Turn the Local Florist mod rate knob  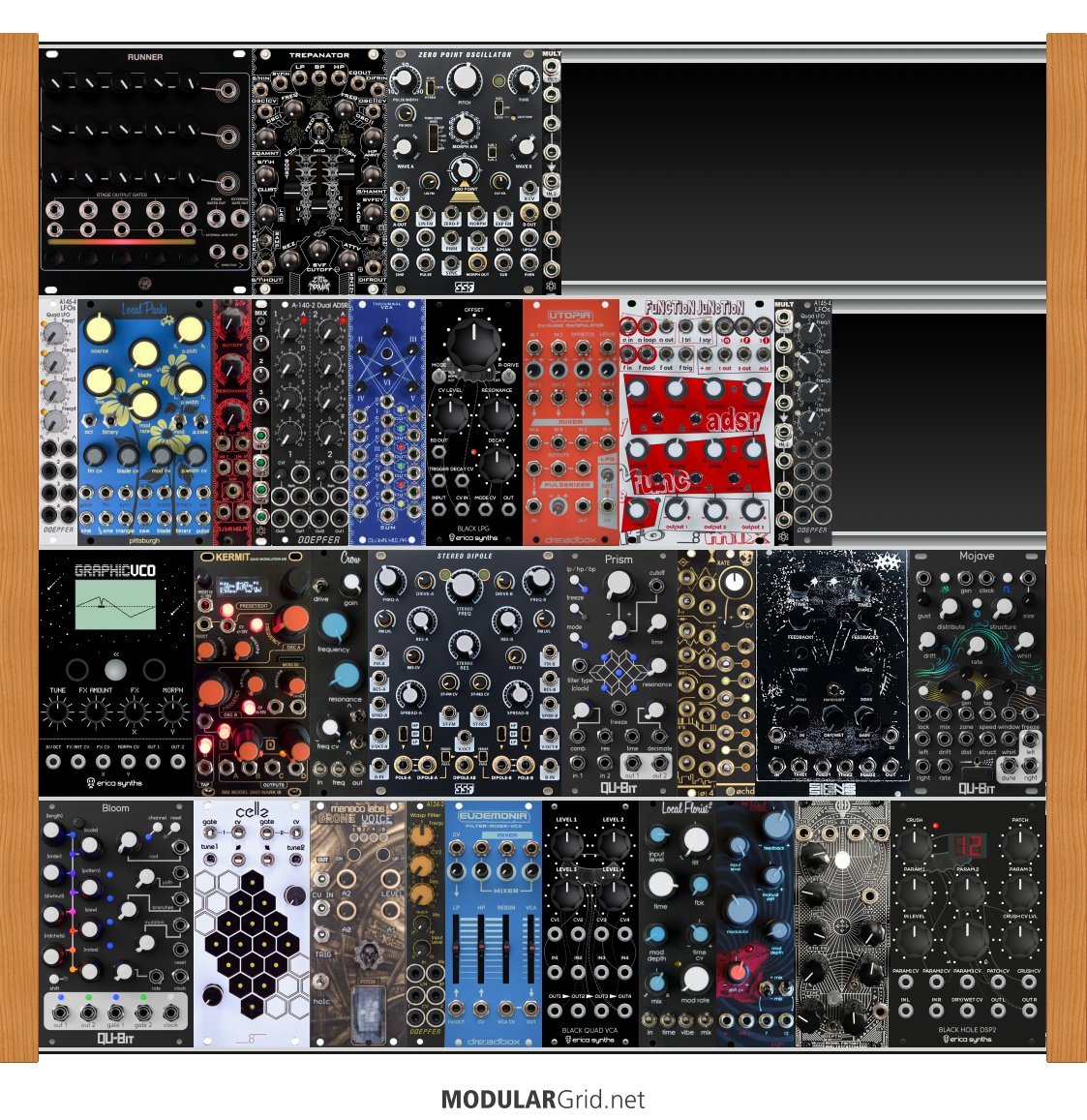click(695, 980)
